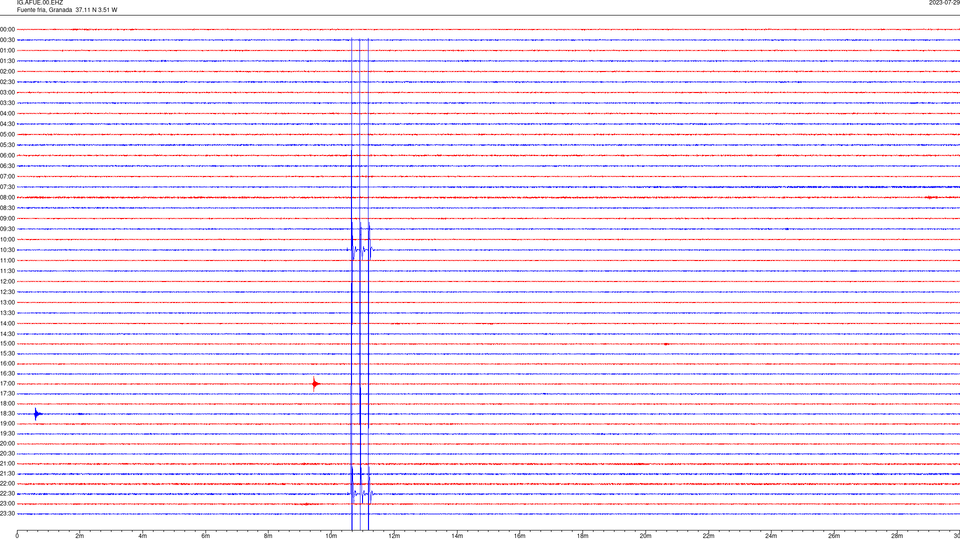Image resolution: width=960 pixels, height=540 pixels.
Task: Click the 22:30 time label
Action: coord(7,493)
